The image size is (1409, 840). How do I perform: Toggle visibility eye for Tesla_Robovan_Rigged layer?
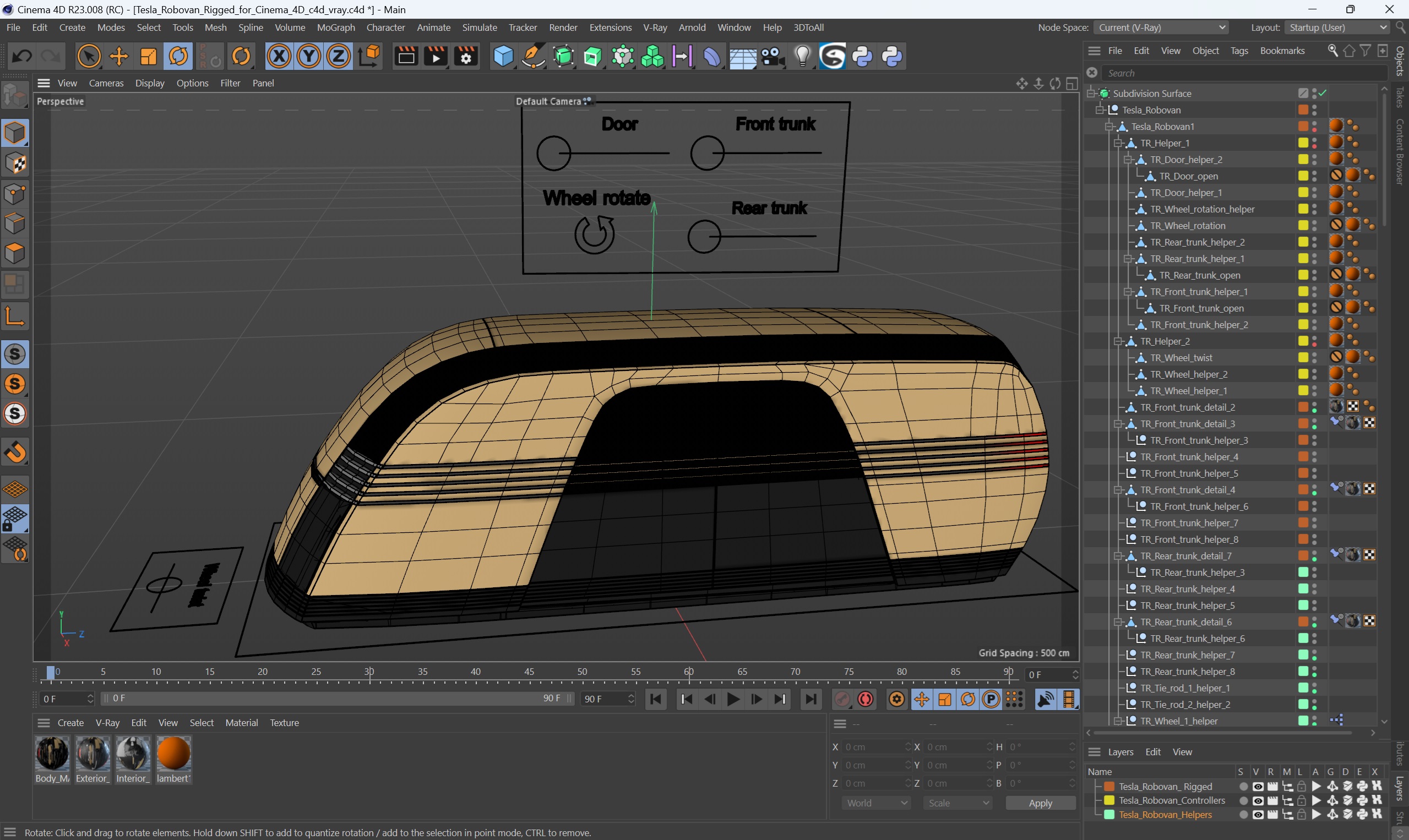(x=1257, y=787)
